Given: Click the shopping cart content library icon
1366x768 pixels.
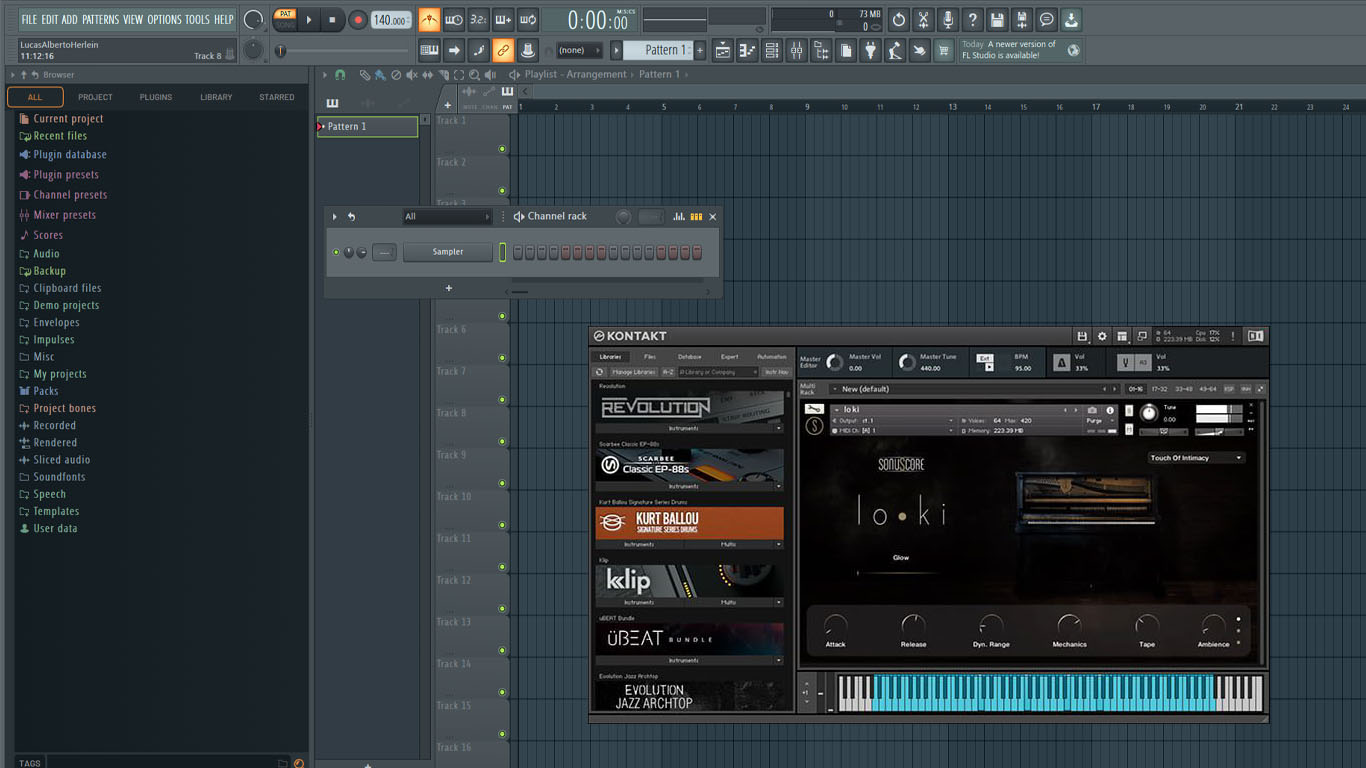Looking at the screenshot, I should tap(943, 50).
